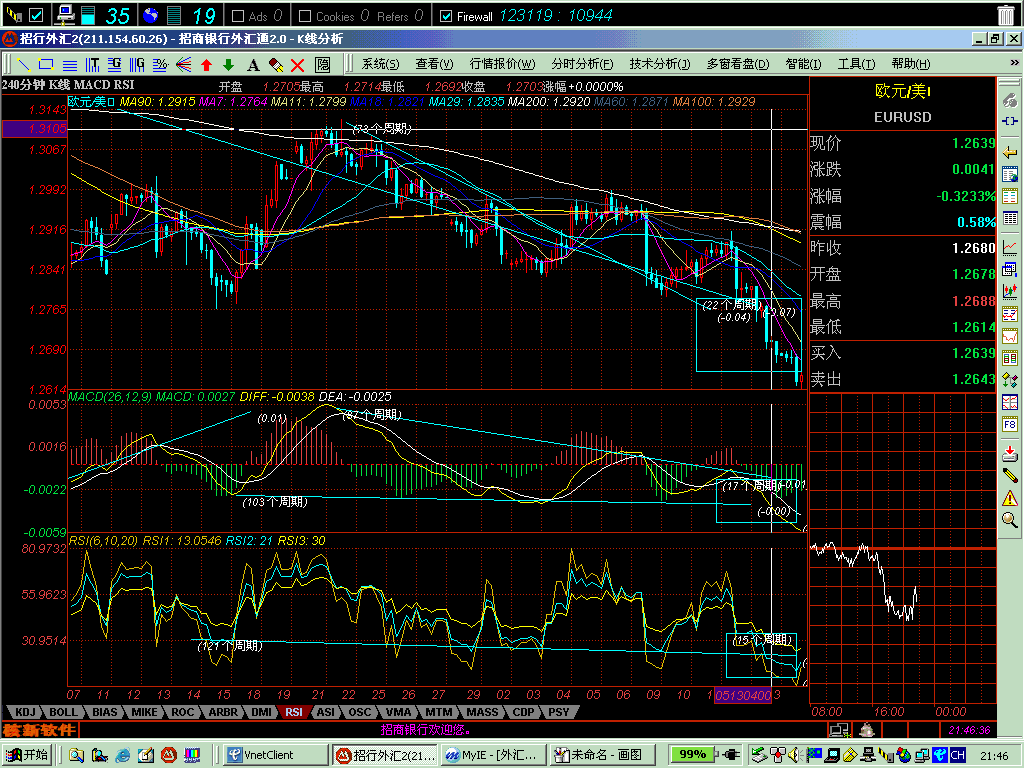Open the 查看(V) menu
The height and width of the screenshot is (768, 1024).
[434, 64]
